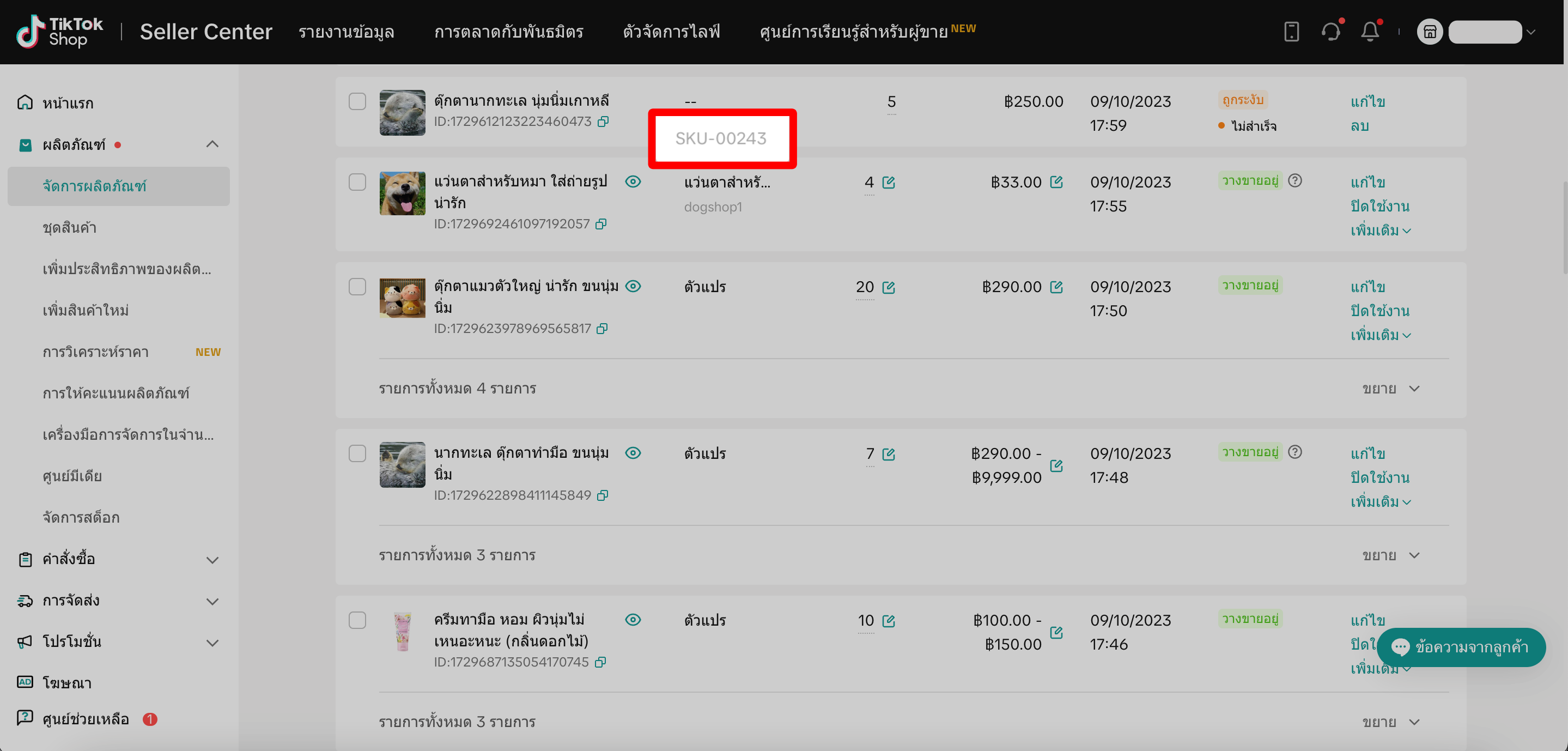Open the customer support headset icon
Image resolution: width=1568 pixels, height=751 pixels.
(x=1330, y=32)
